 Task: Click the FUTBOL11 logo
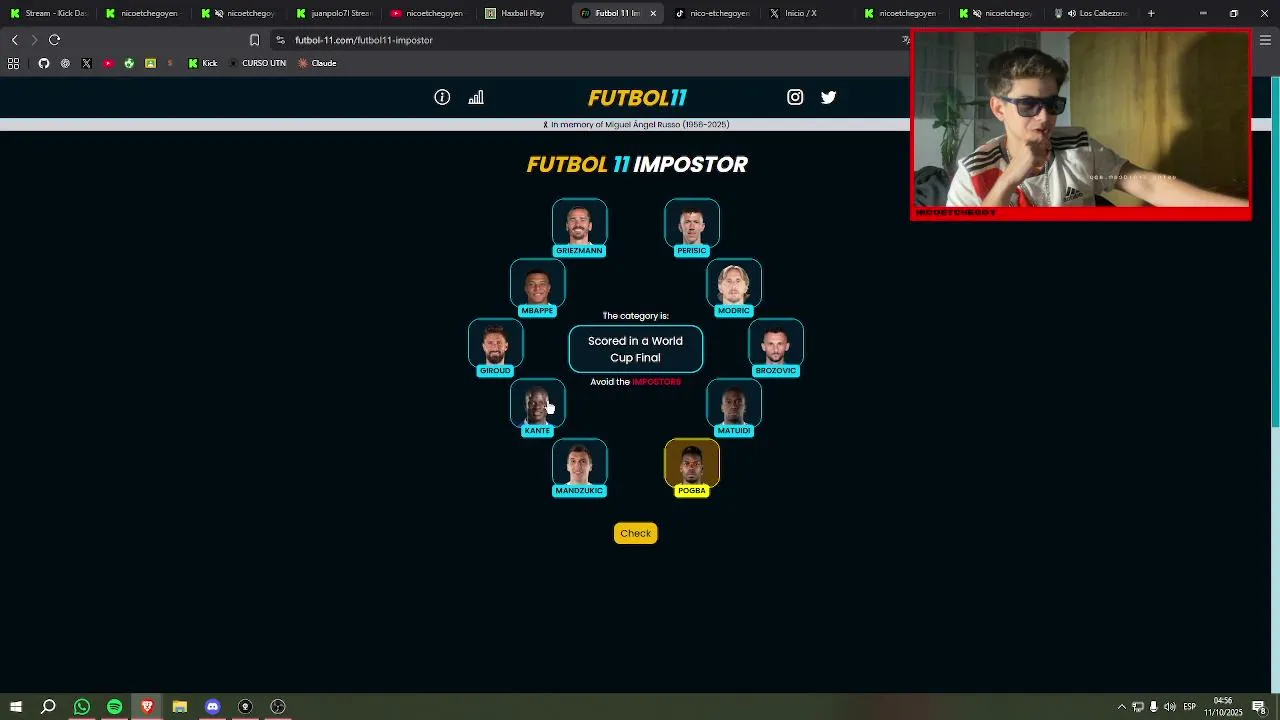[637, 97]
